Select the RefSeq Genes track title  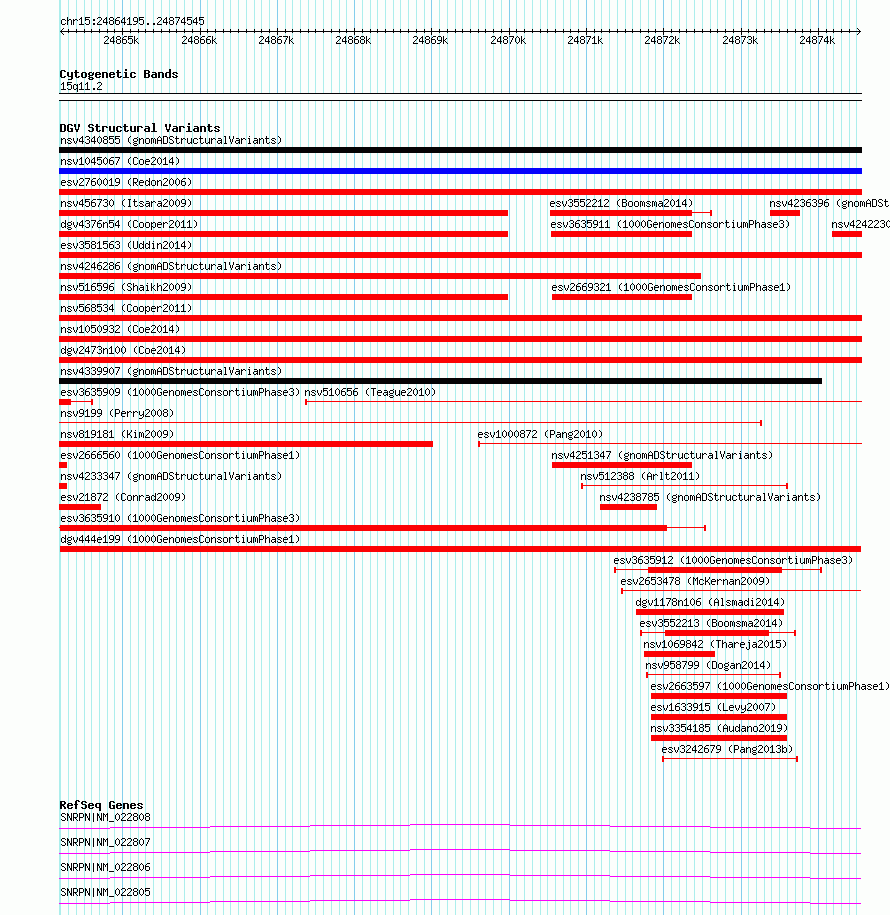(102, 805)
